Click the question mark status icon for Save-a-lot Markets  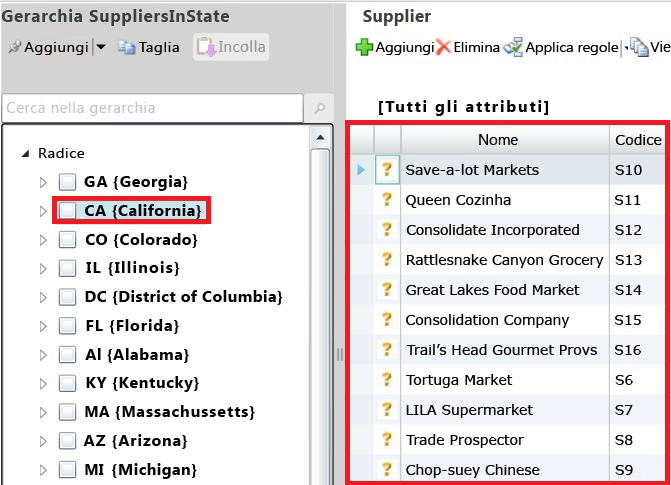(387, 170)
